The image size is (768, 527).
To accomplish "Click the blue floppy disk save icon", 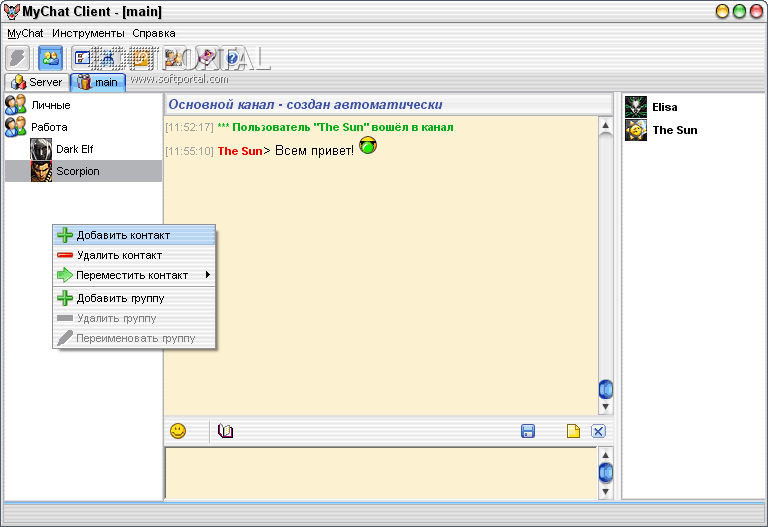I will pos(528,431).
